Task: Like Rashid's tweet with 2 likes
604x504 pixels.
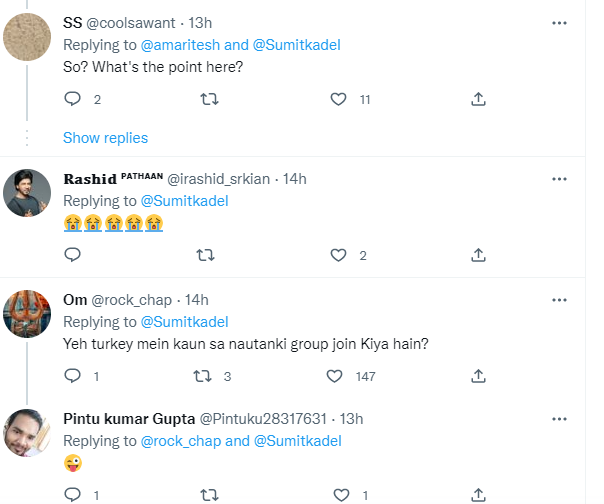Action: [339, 255]
